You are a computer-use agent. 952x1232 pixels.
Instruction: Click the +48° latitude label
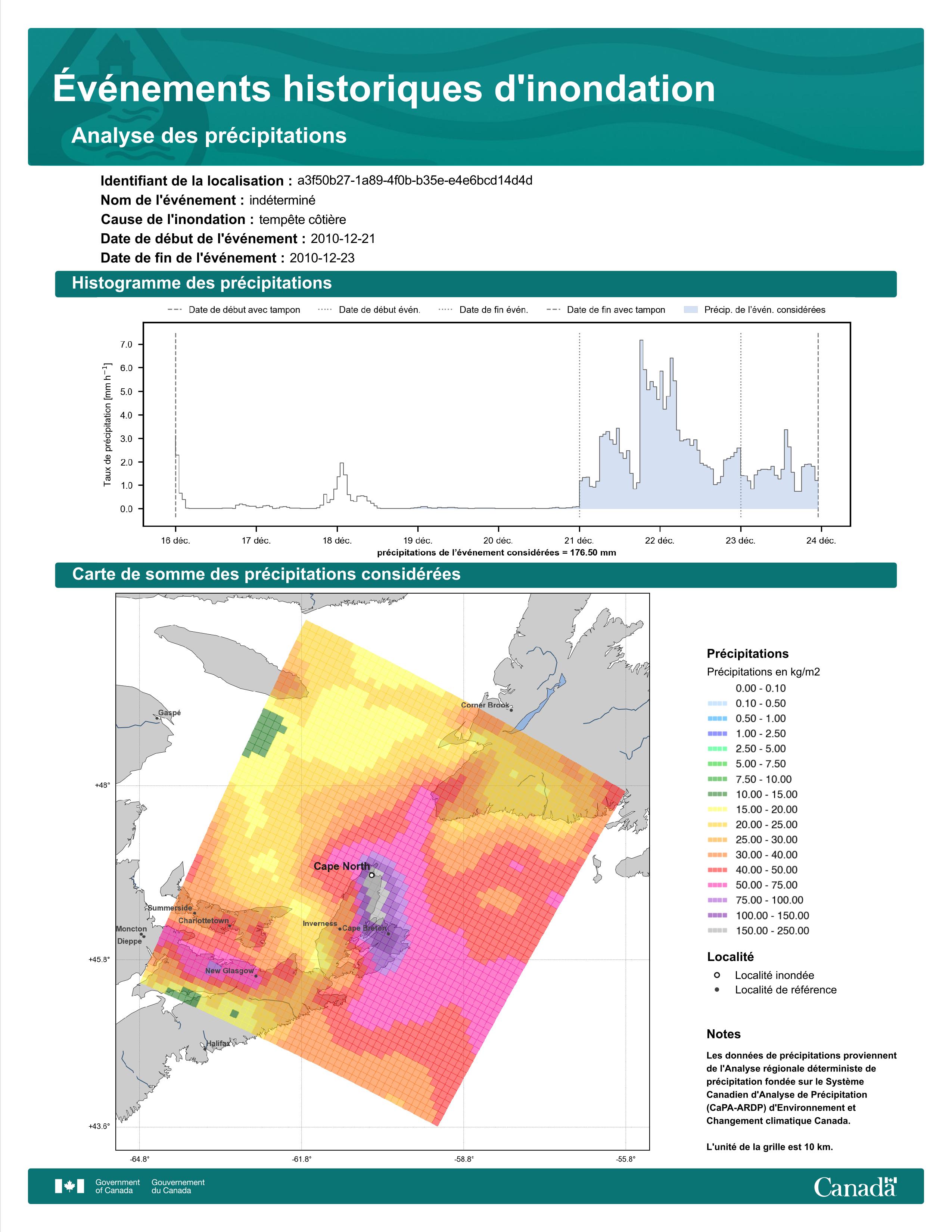tap(103, 785)
